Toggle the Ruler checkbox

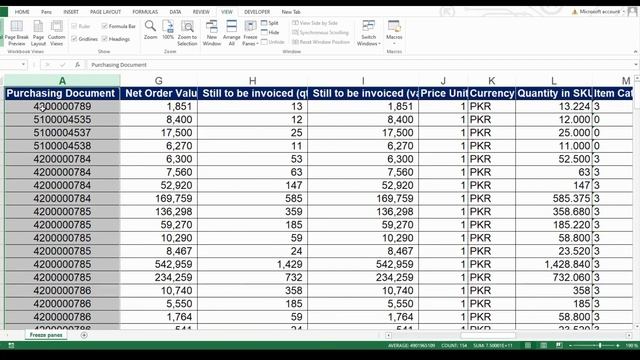click(x=74, y=26)
